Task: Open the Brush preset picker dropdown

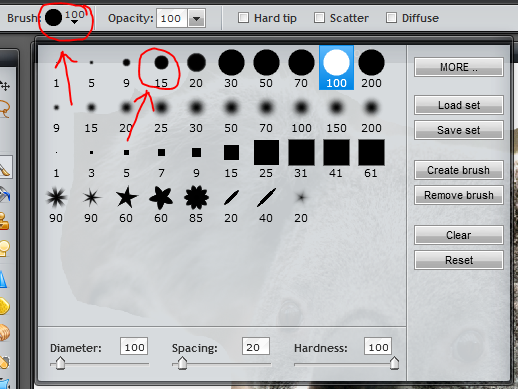Action: pyautogui.click(x=65, y=18)
